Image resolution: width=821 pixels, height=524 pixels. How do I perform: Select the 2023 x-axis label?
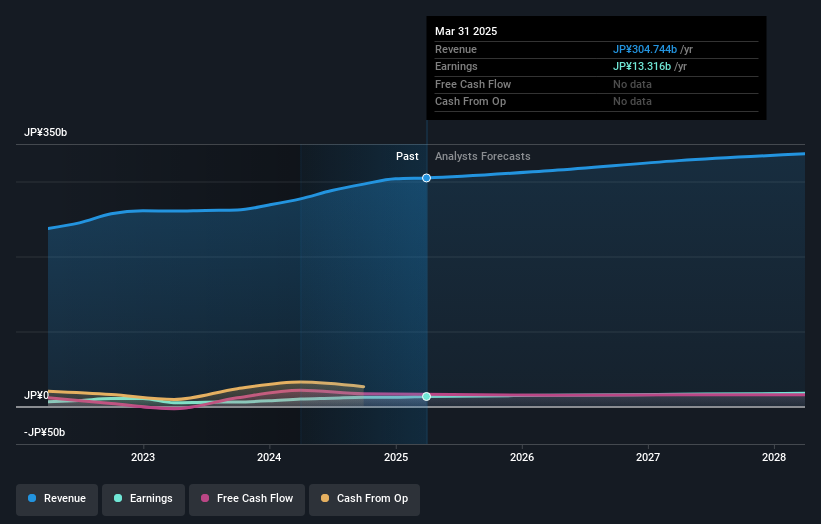point(143,458)
